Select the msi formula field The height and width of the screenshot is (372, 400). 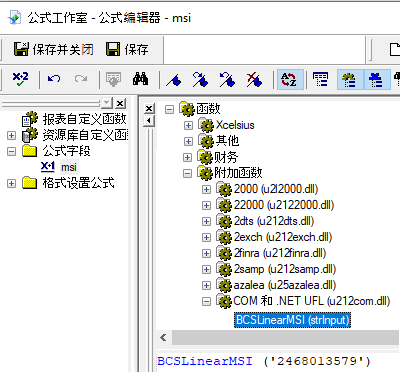(69, 167)
